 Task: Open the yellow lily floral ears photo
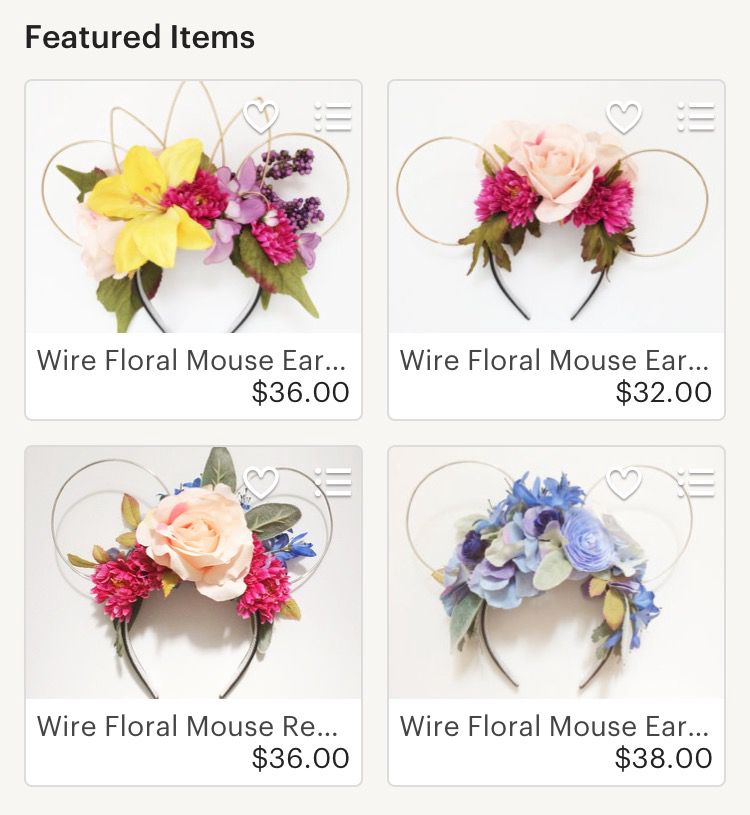coord(193,207)
